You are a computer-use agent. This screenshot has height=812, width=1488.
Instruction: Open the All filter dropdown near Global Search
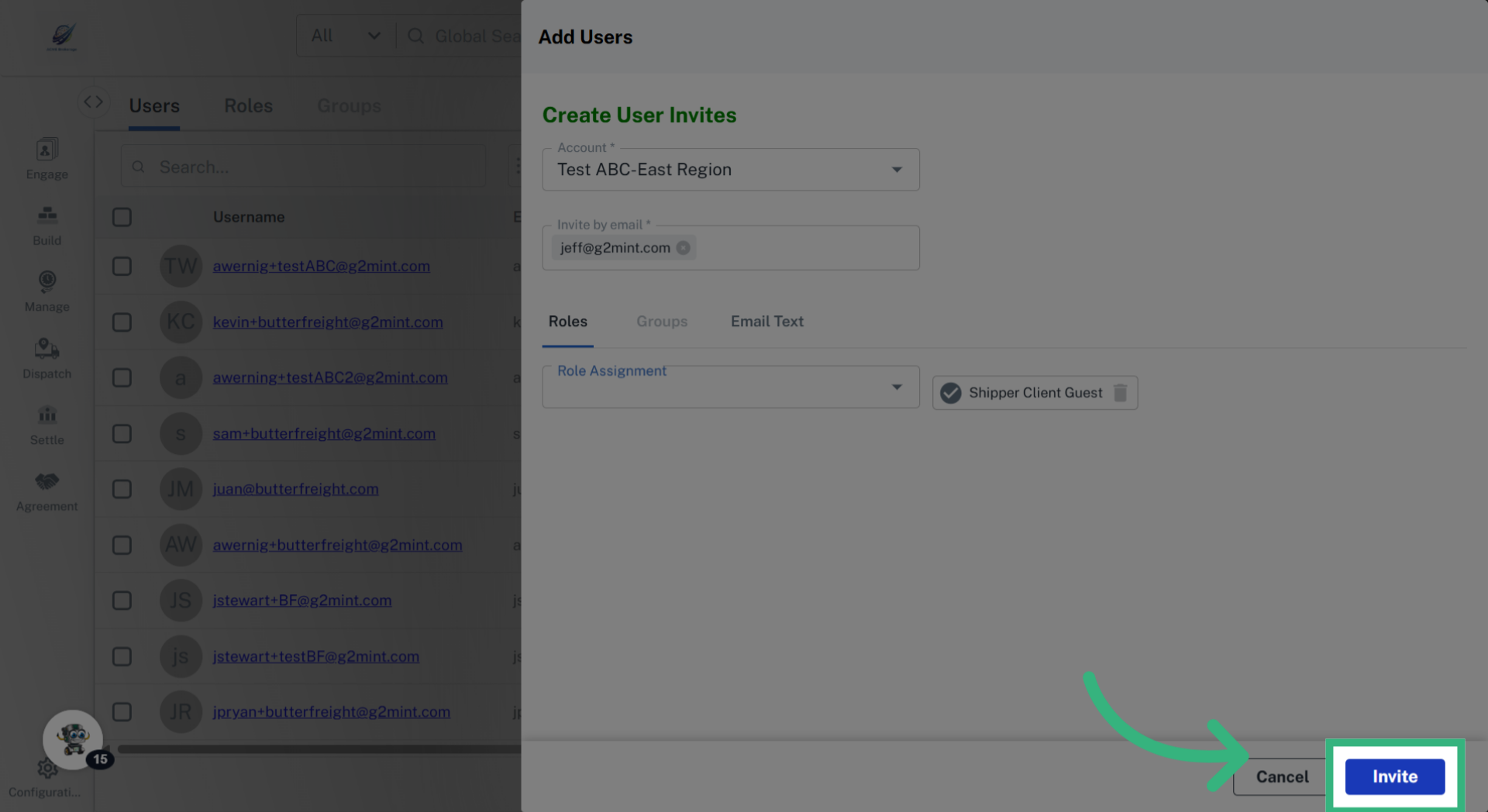345,35
